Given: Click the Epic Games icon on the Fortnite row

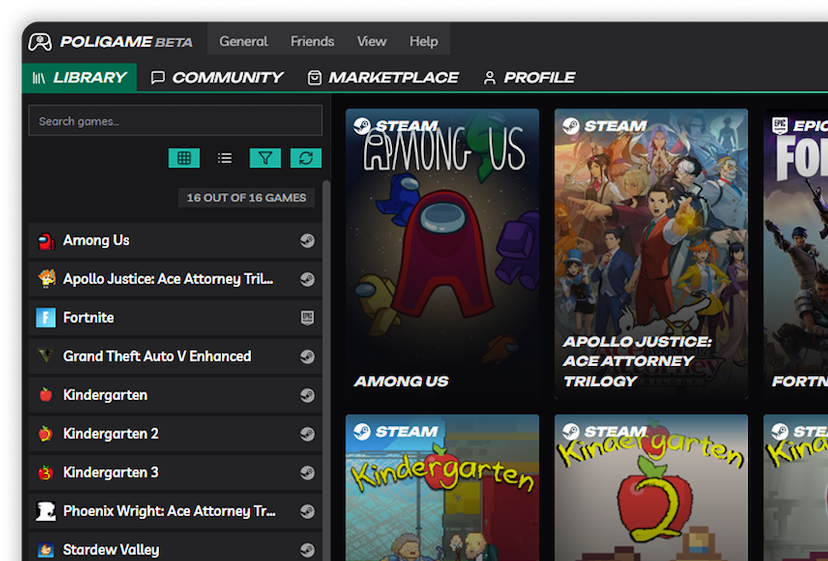Looking at the screenshot, I should (x=307, y=317).
